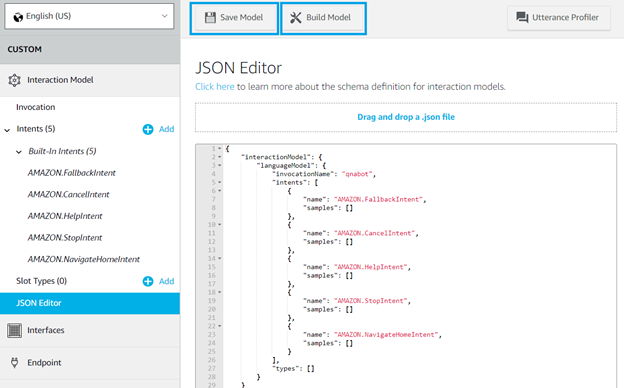Fold the object at line 10
Image resolution: width=624 pixels, height=388 pixels.
click(219, 224)
